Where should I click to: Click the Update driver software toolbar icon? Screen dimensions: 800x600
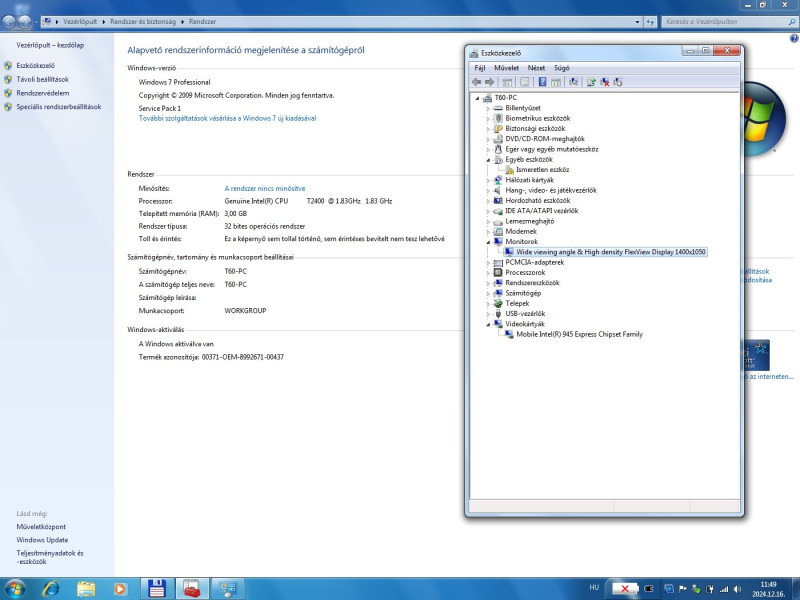[591, 82]
